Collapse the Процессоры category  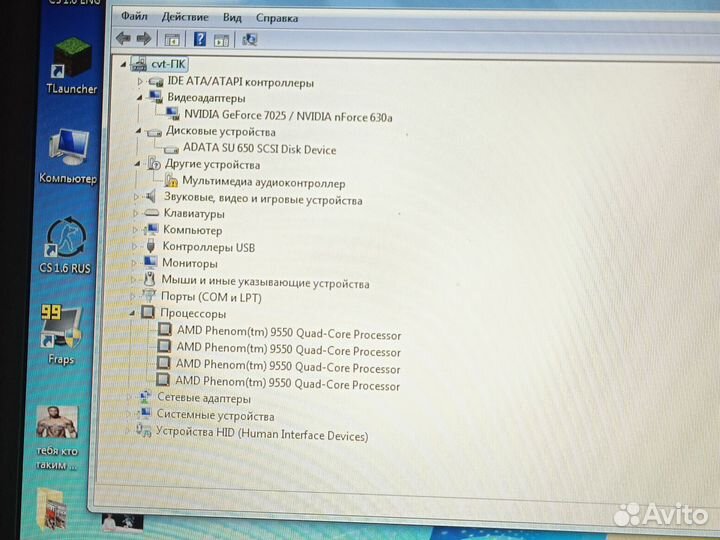(132, 313)
